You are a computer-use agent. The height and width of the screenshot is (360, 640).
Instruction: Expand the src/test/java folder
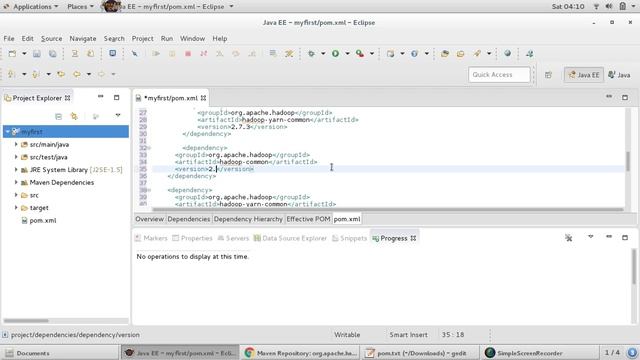pos(16,157)
